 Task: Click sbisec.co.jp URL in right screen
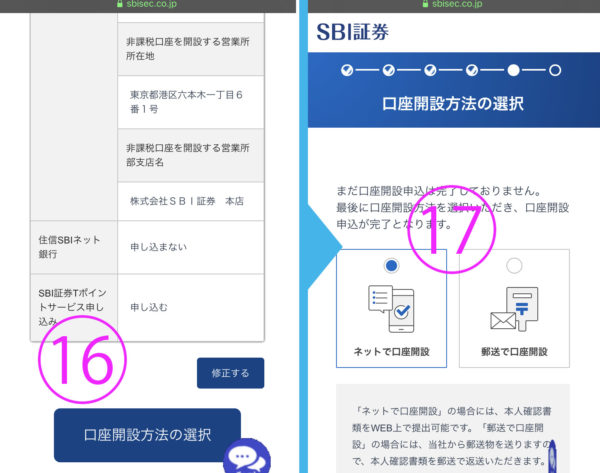pos(457,4)
